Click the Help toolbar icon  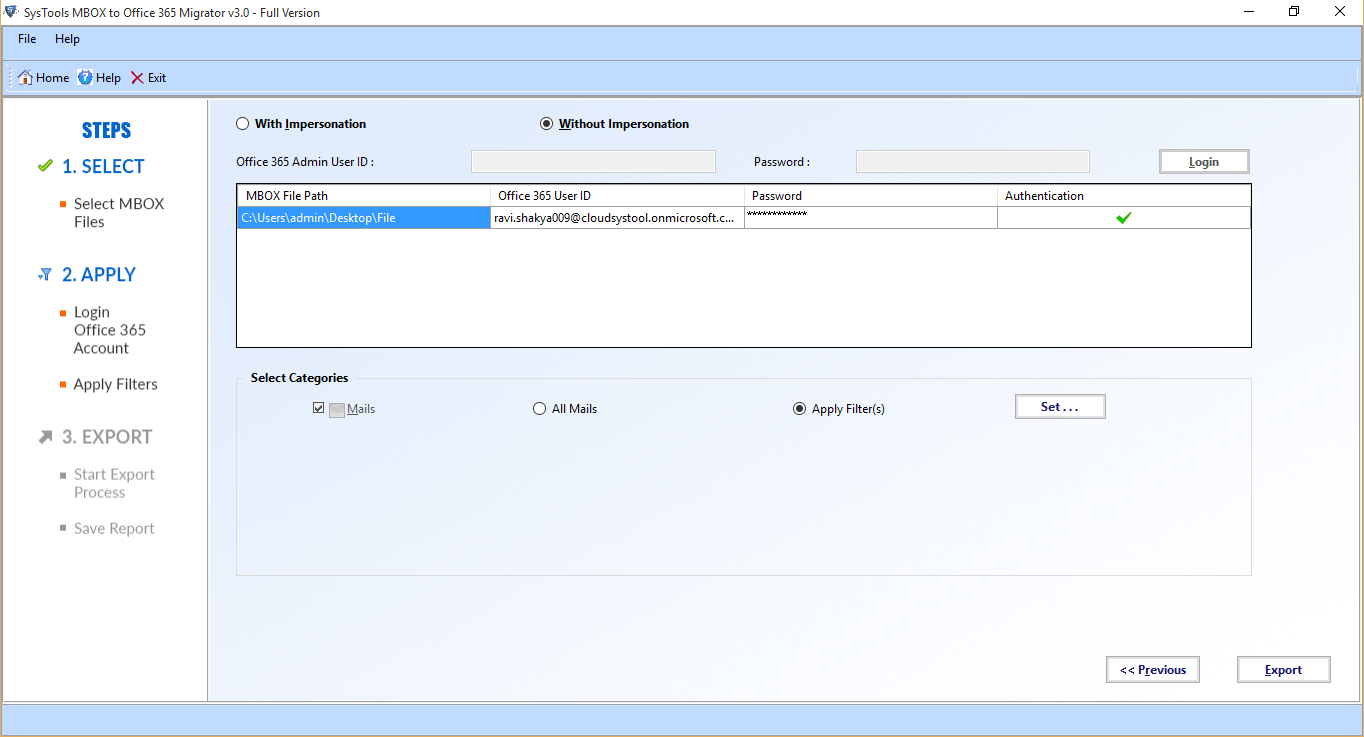(x=85, y=77)
